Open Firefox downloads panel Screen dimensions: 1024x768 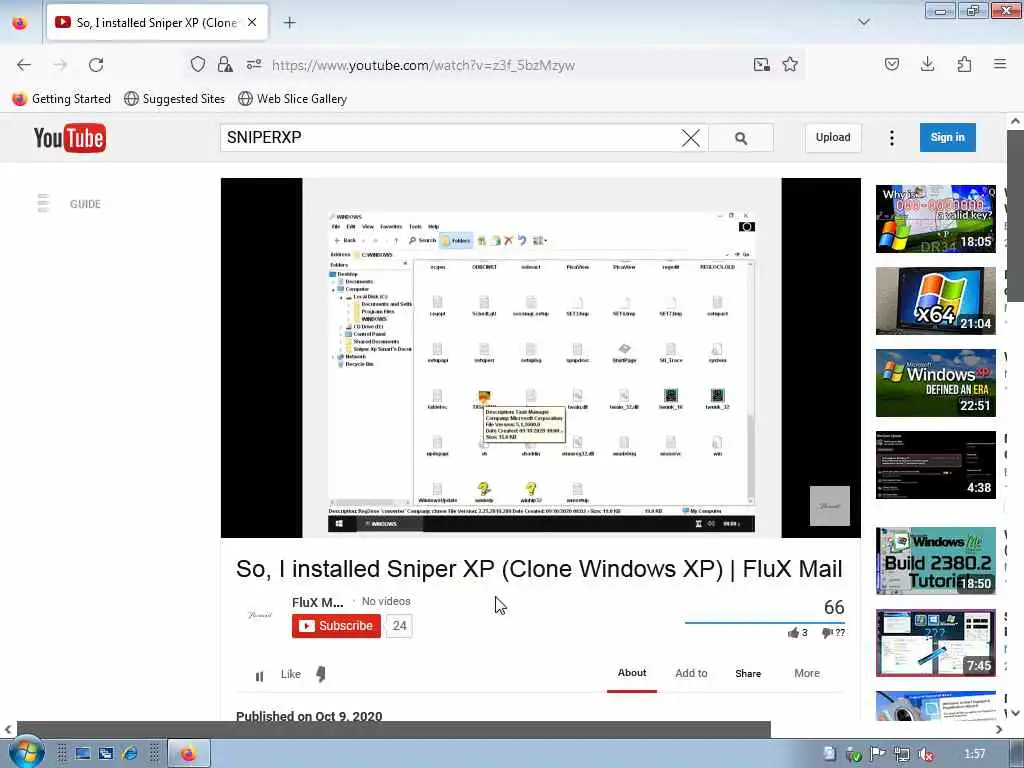point(927,64)
